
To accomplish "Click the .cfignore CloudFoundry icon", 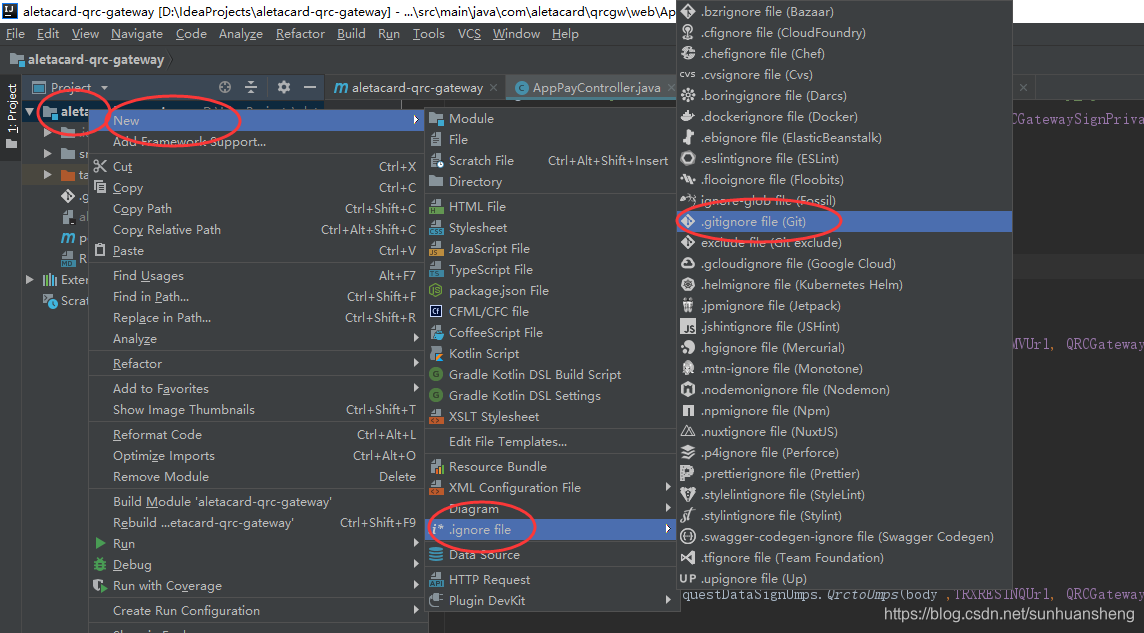I will click(688, 33).
